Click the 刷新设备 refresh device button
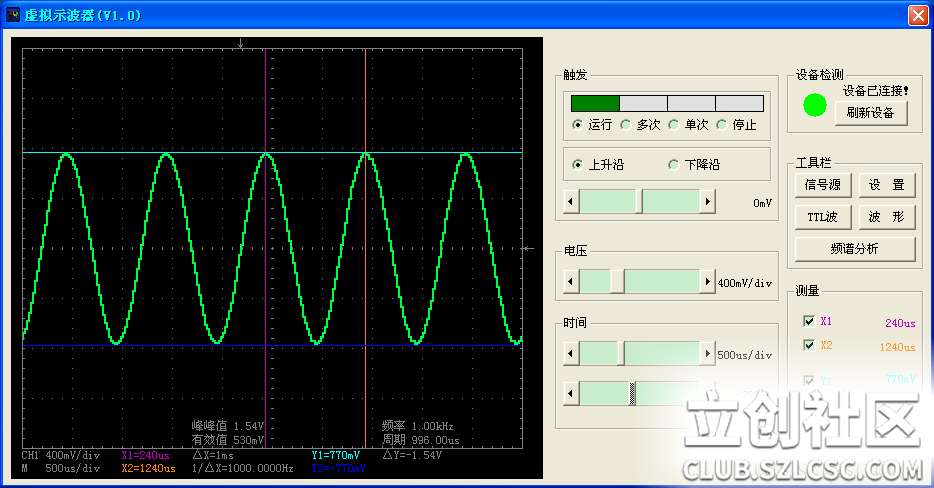The width and height of the screenshot is (934, 488). (x=870, y=113)
